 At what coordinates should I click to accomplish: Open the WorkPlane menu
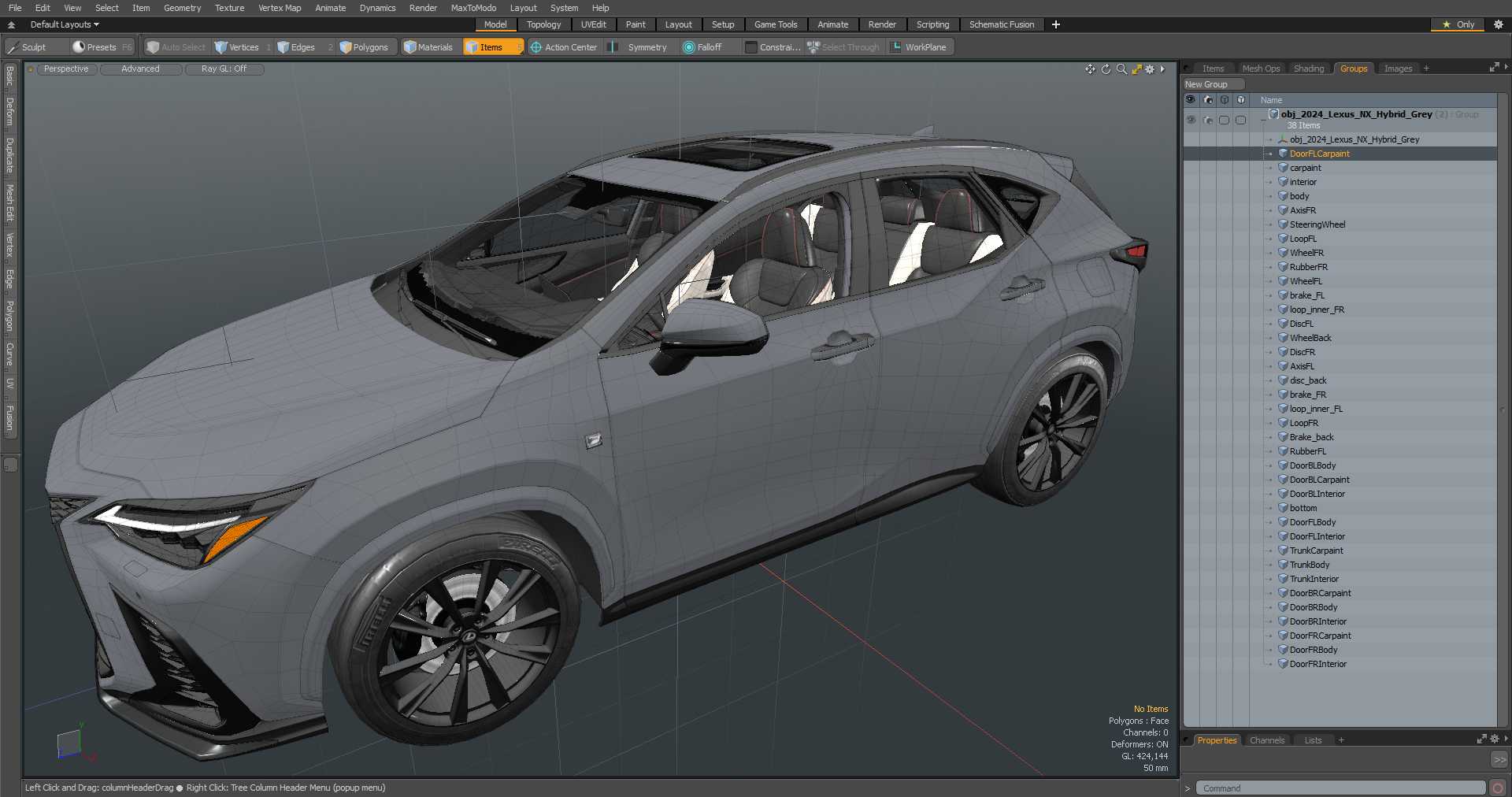(919, 47)
